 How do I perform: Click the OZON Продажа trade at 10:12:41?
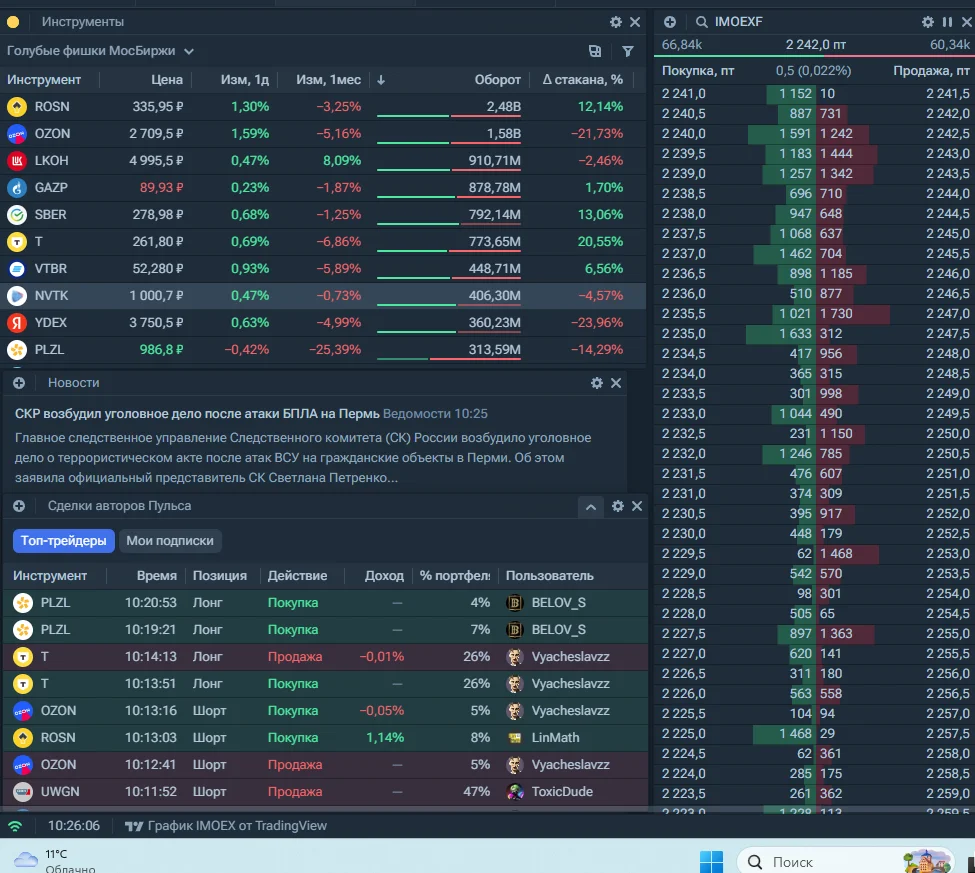tap(325, 765)
